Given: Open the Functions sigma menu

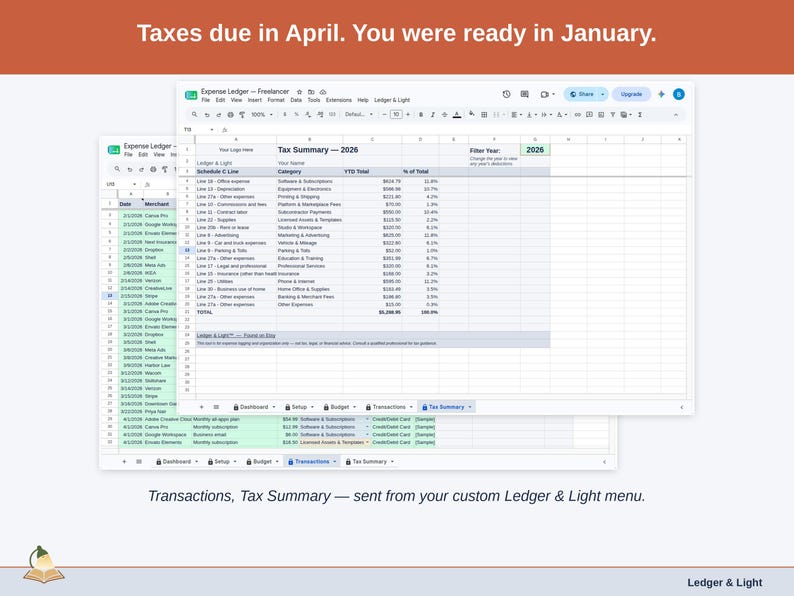Looking at the screenshot, I should tap(640, 115).
